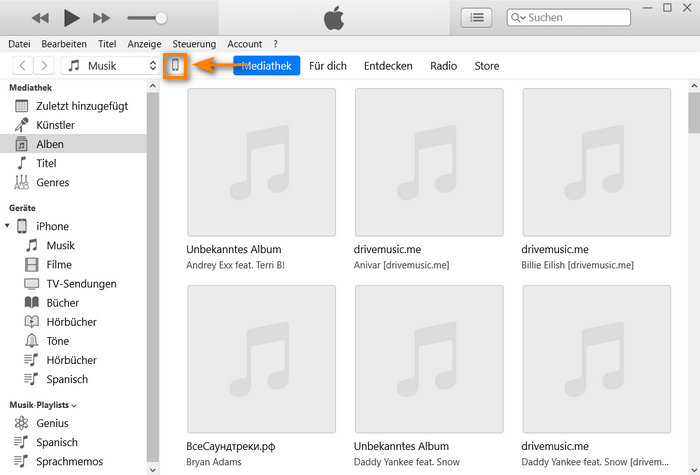Image resolution: width=700 pixels, height=475 pixels.
Task: Open Unbekanntes Album by Daddy Yankee cover
Action: tap(429, 359)
